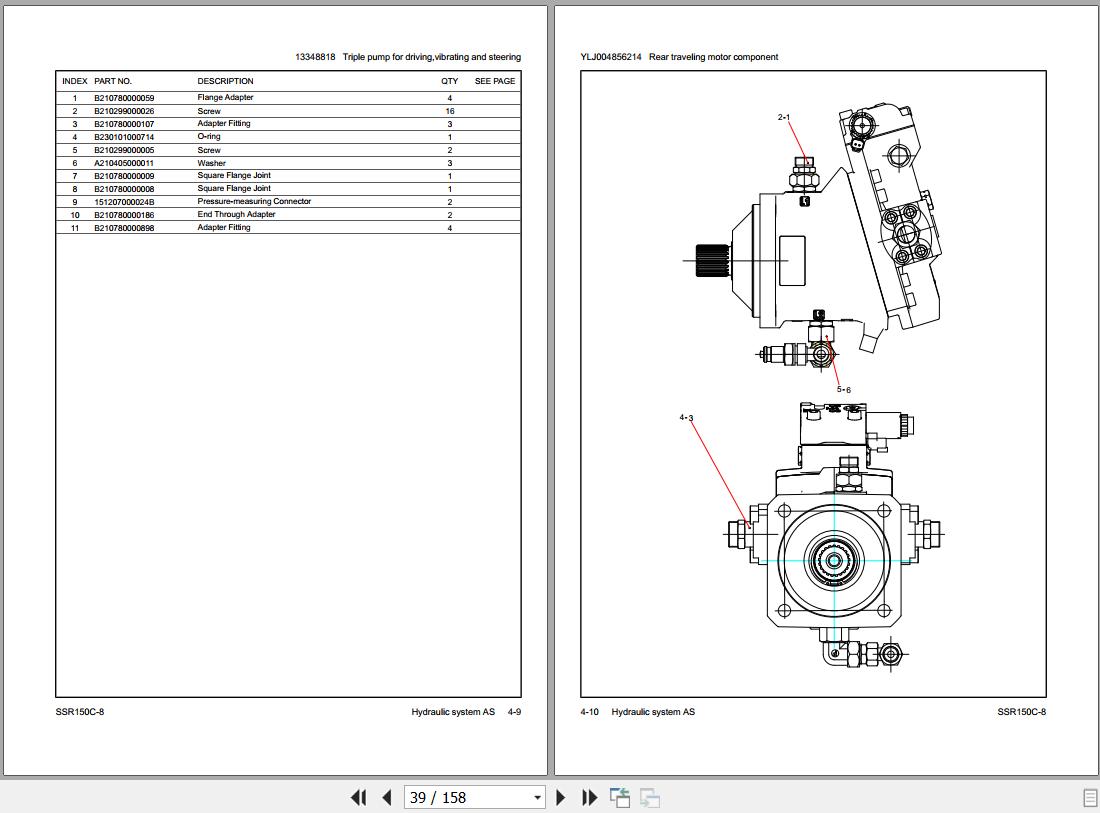Go to the previous page
Screen dimensions: 1100x813
click(x=387, y=798)
